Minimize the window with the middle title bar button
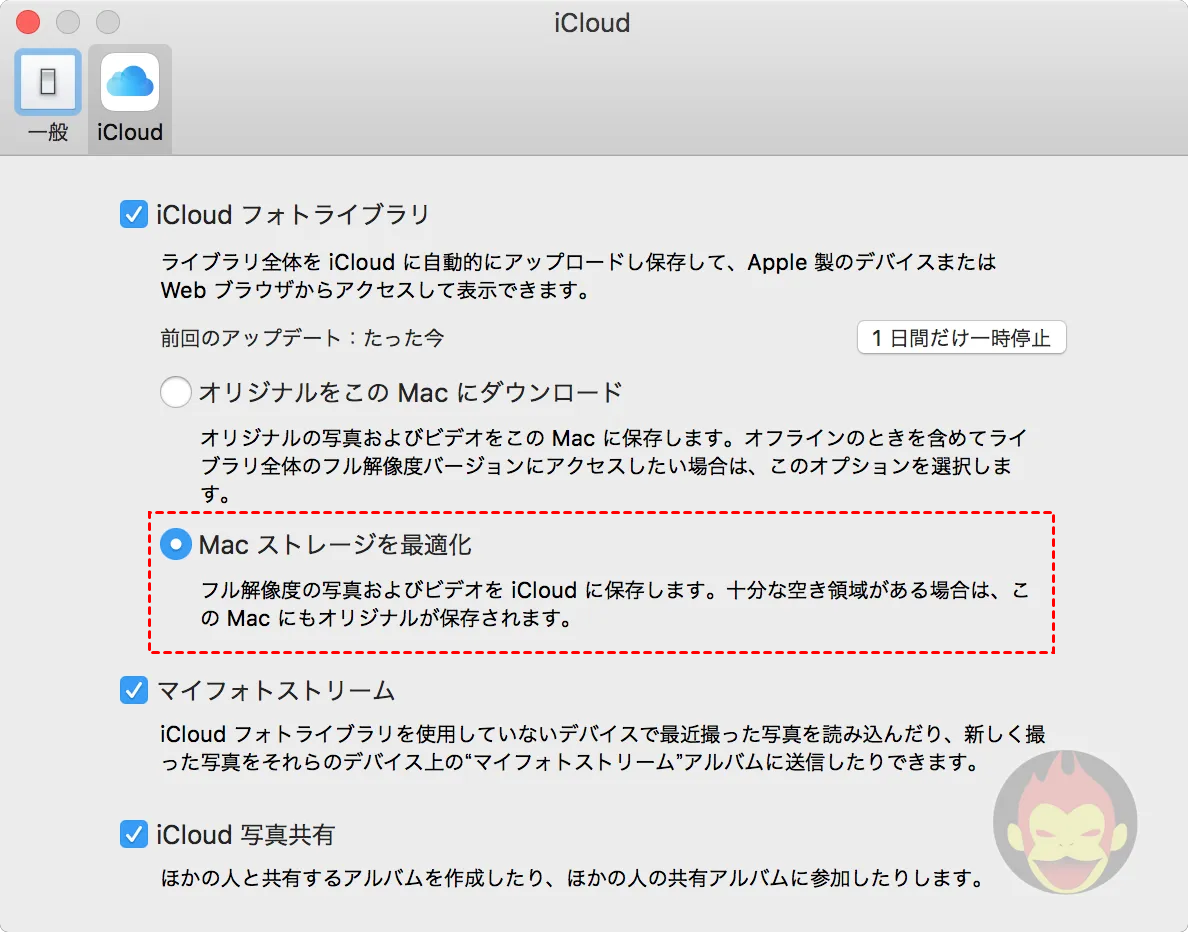The height and width of the screenshot is (932, 1188). tap(68, 21)
